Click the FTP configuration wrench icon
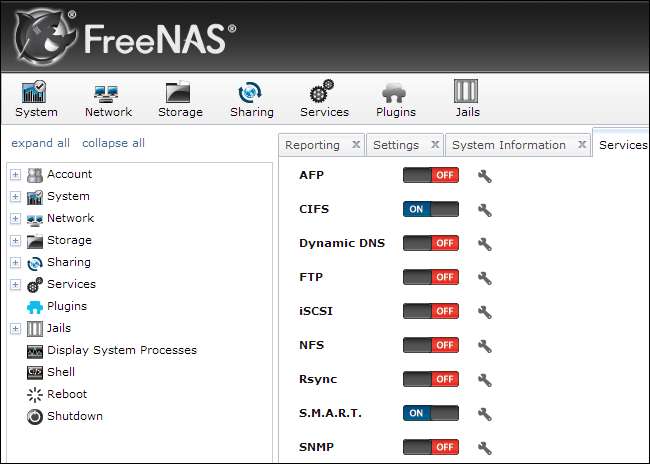Viewport: 650px width, 464px height. (485, 278)
